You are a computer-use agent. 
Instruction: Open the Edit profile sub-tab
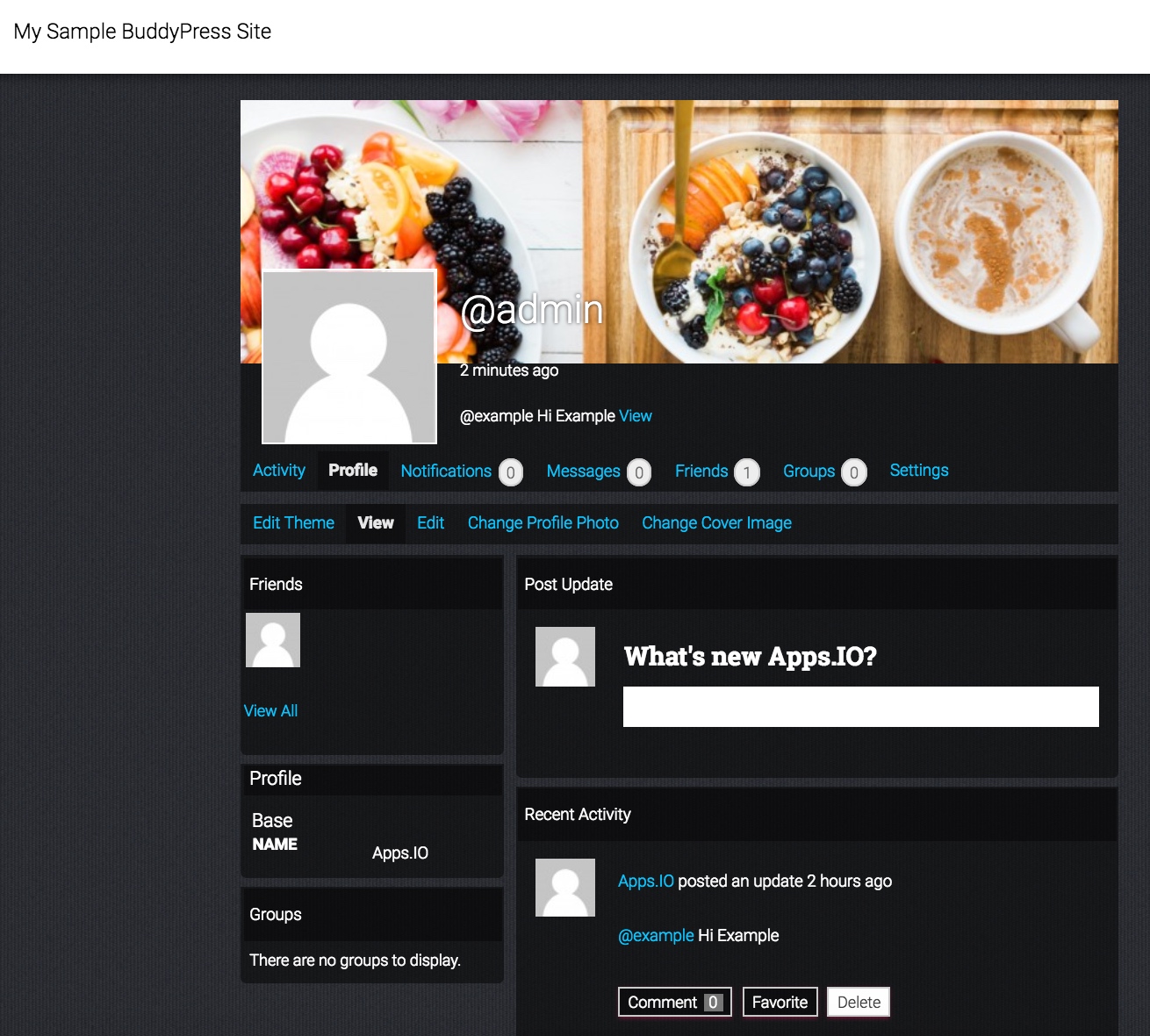[x=430, y=523]
